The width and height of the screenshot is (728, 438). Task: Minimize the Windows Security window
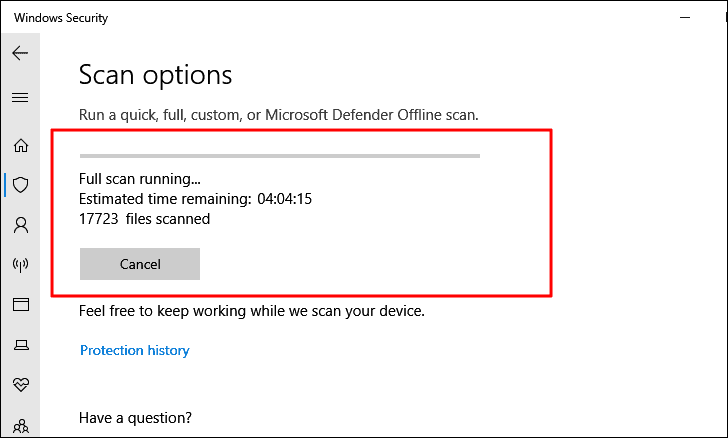(685, 18)
